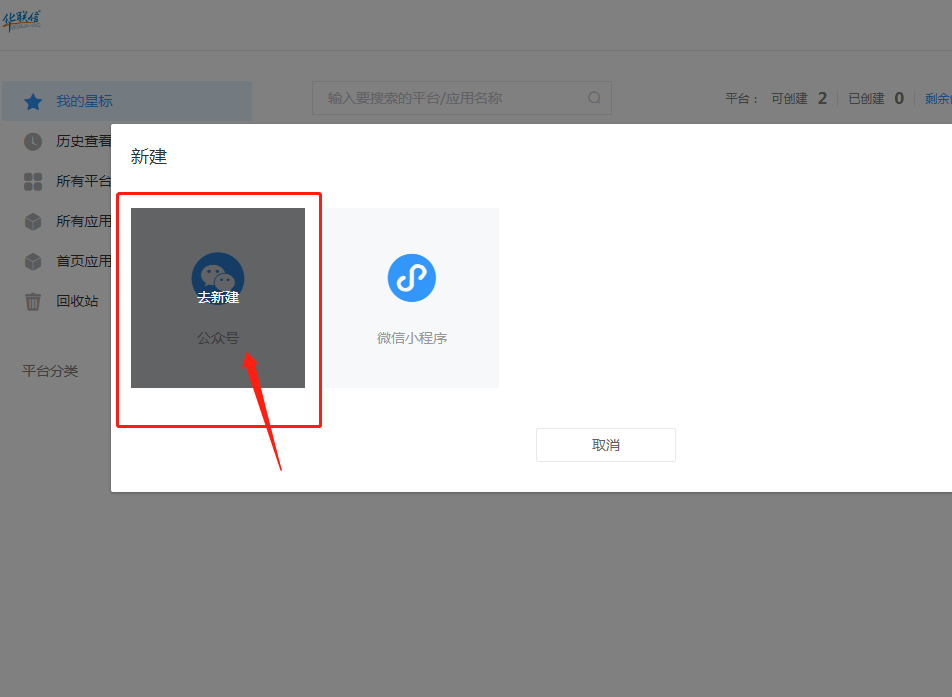Open 回收站 in the sidebar
This screenshot has height=697, width=952.
pos(77,301)
